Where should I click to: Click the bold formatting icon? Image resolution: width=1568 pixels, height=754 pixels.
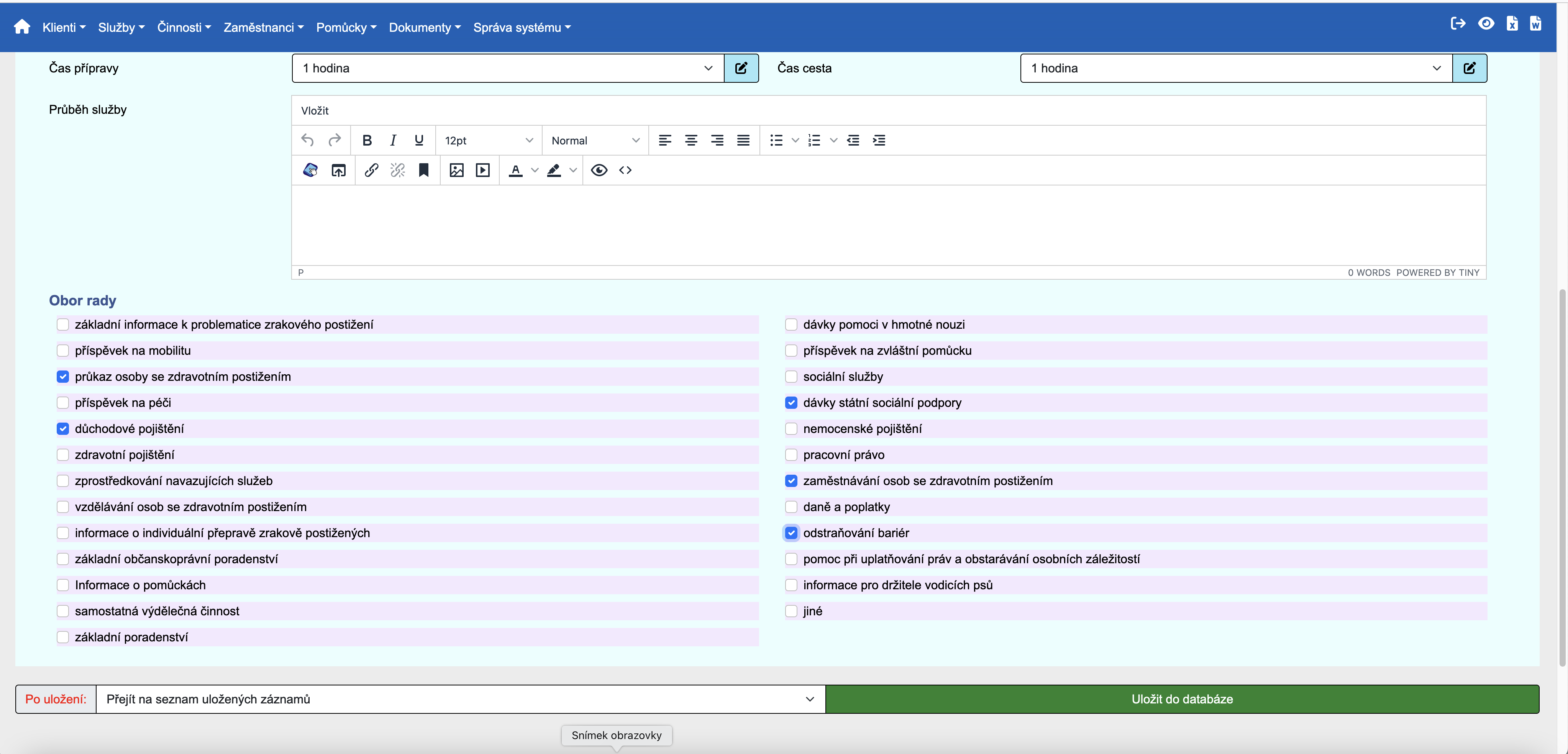click(x=366, y=141)
